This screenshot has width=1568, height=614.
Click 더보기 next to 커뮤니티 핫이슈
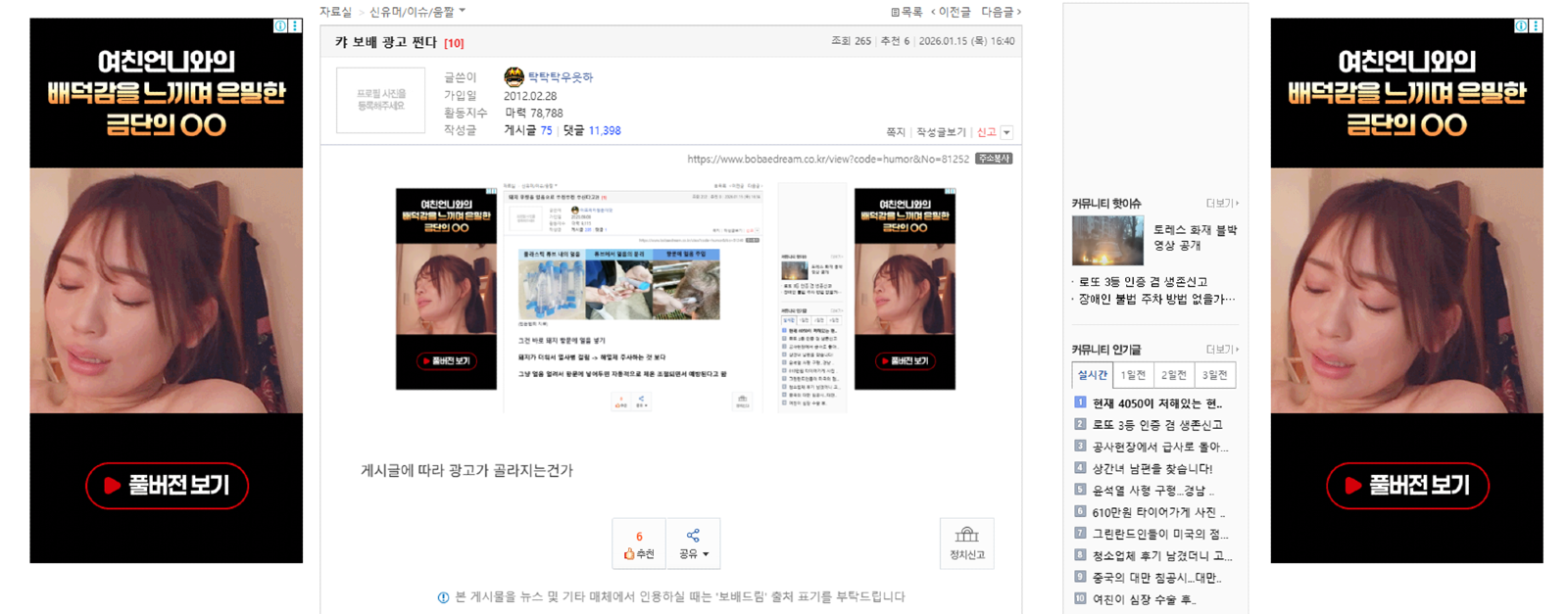click(1221, 204)
